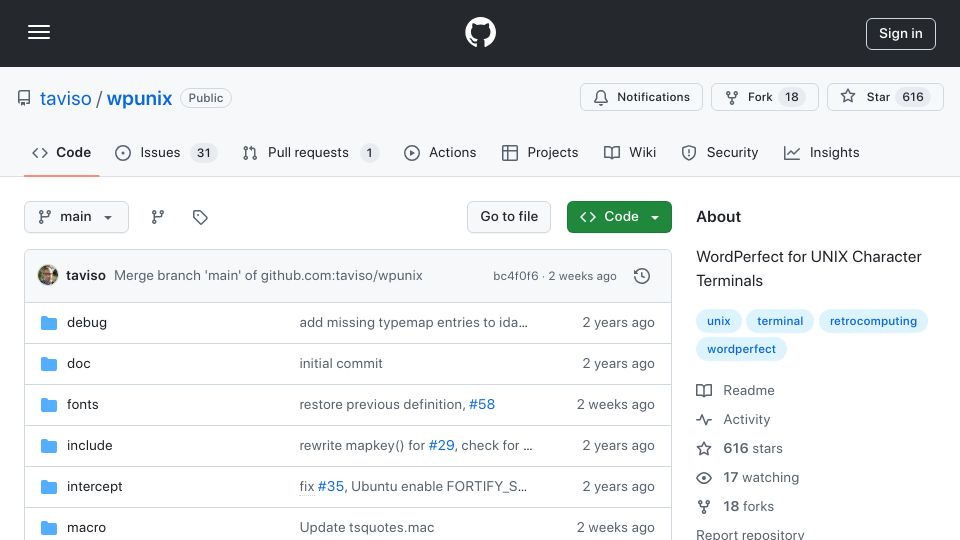View branches via the branch icon
The image size is (960, 540).
coord(157,217)
